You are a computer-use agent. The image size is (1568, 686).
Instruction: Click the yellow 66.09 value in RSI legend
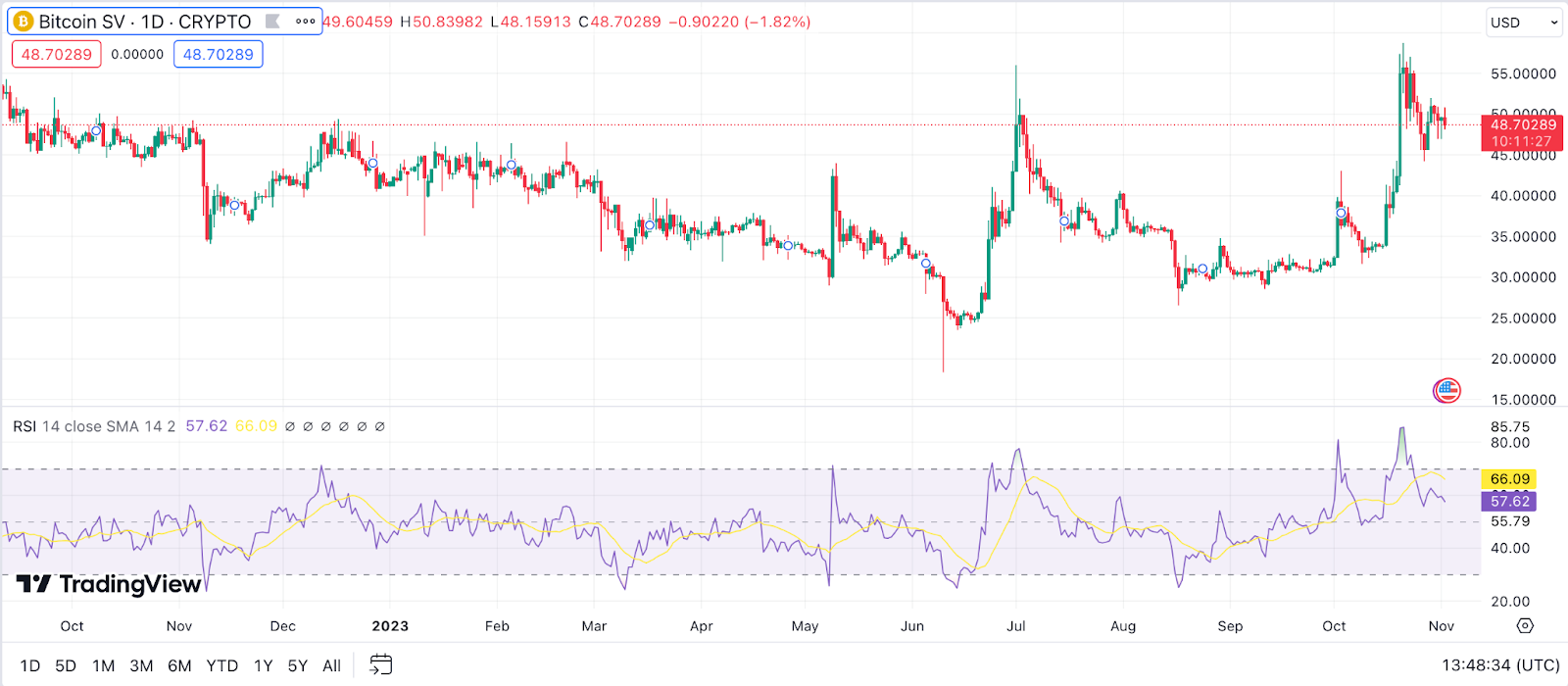coord(257,426)
